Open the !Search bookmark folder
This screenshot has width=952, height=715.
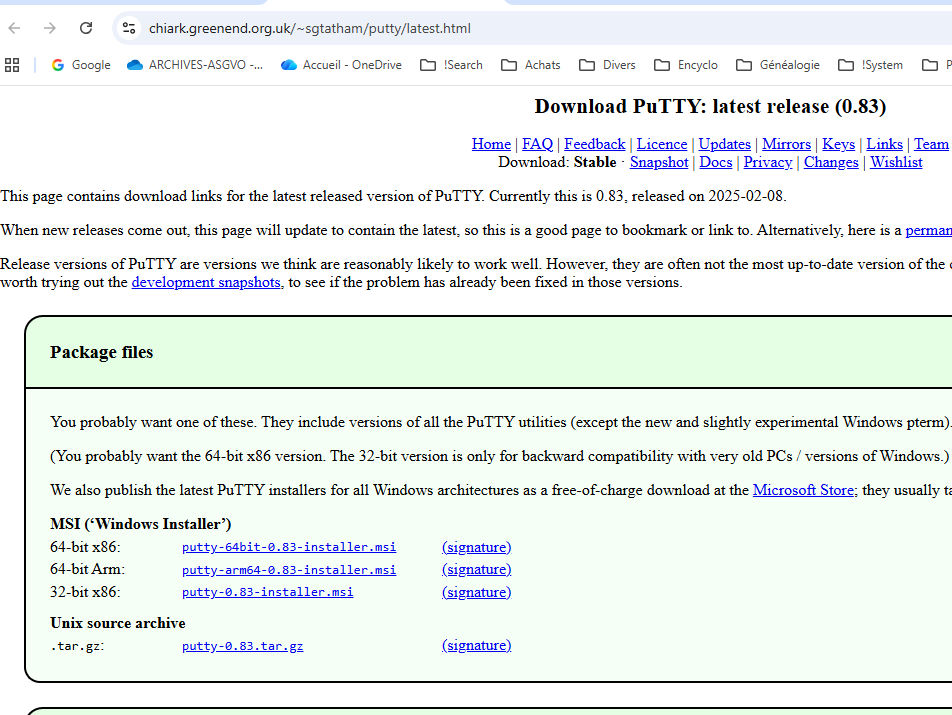coord(451,65)
